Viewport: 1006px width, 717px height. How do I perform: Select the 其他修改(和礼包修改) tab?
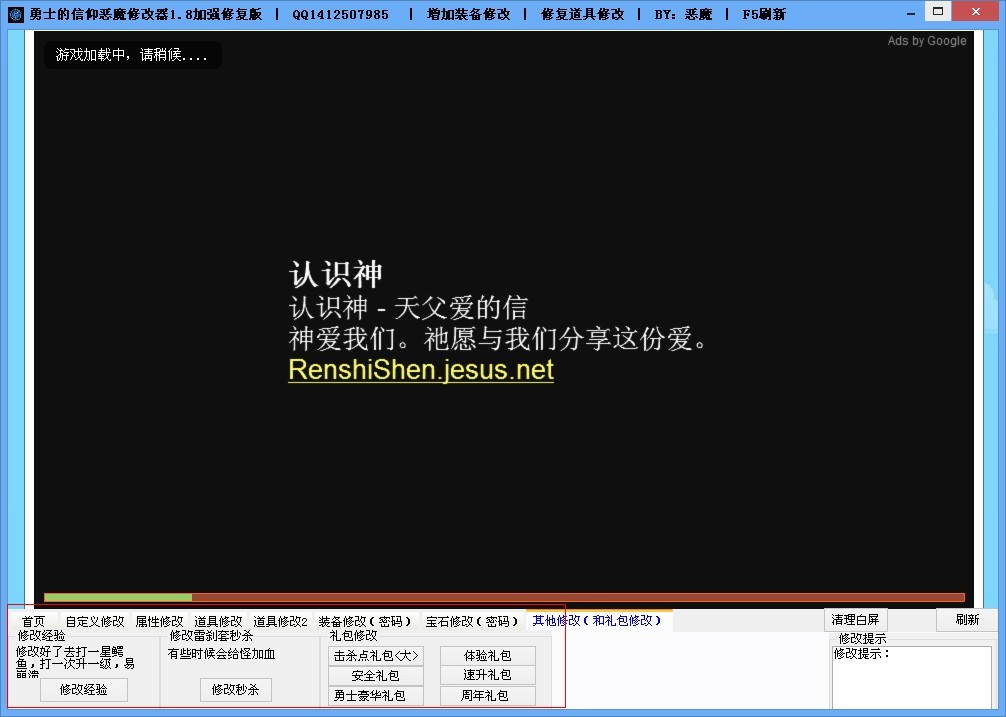[597, 620]
